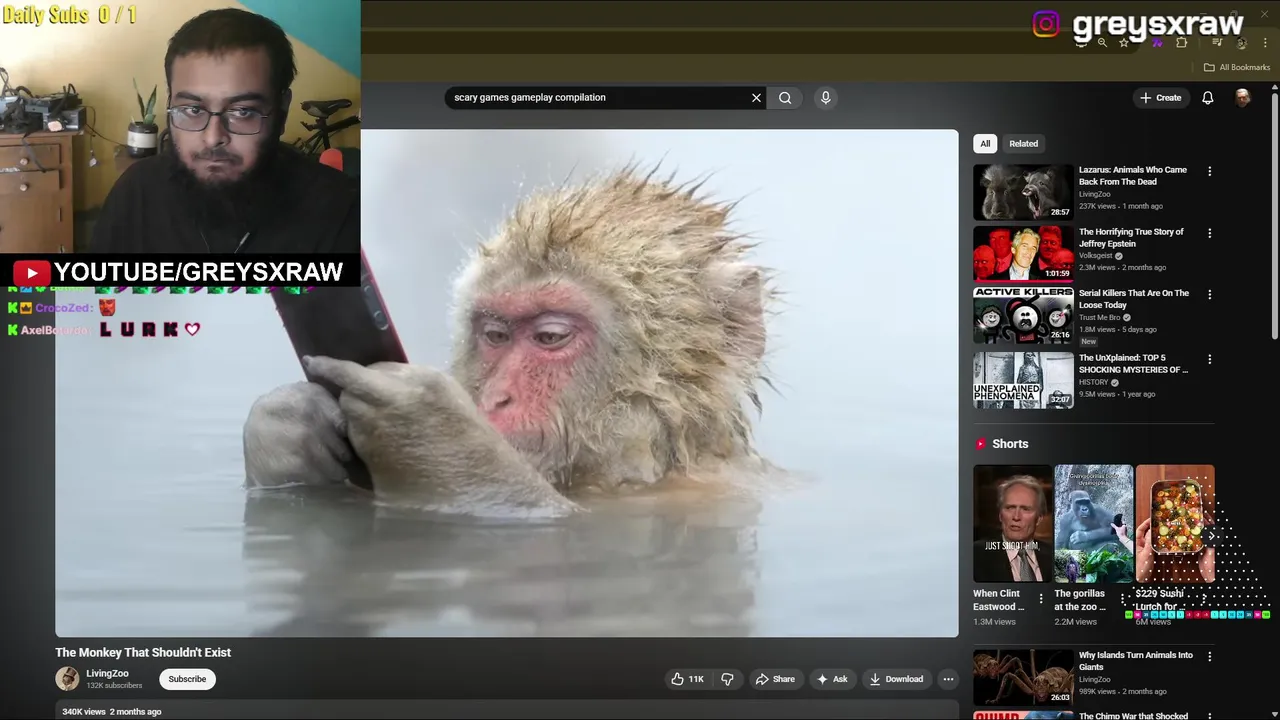Click the Create button
Screen dimensions: 1280x720
click(x=1160, y=97)
